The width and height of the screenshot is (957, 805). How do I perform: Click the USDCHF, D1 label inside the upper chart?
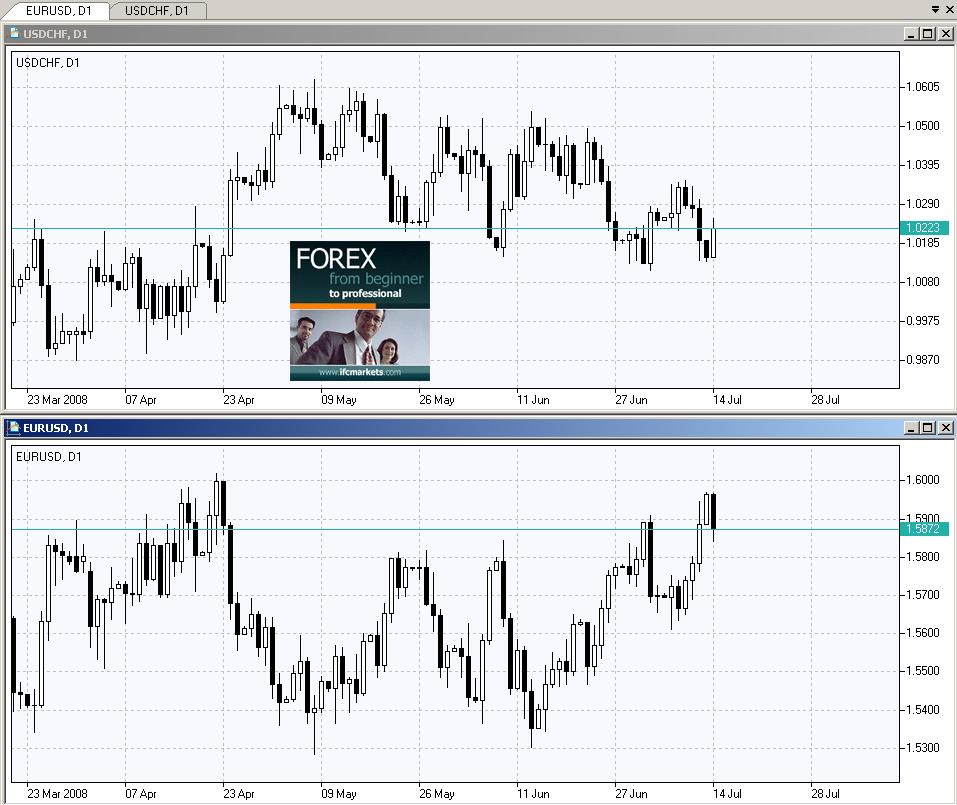(x=48, y=62)
